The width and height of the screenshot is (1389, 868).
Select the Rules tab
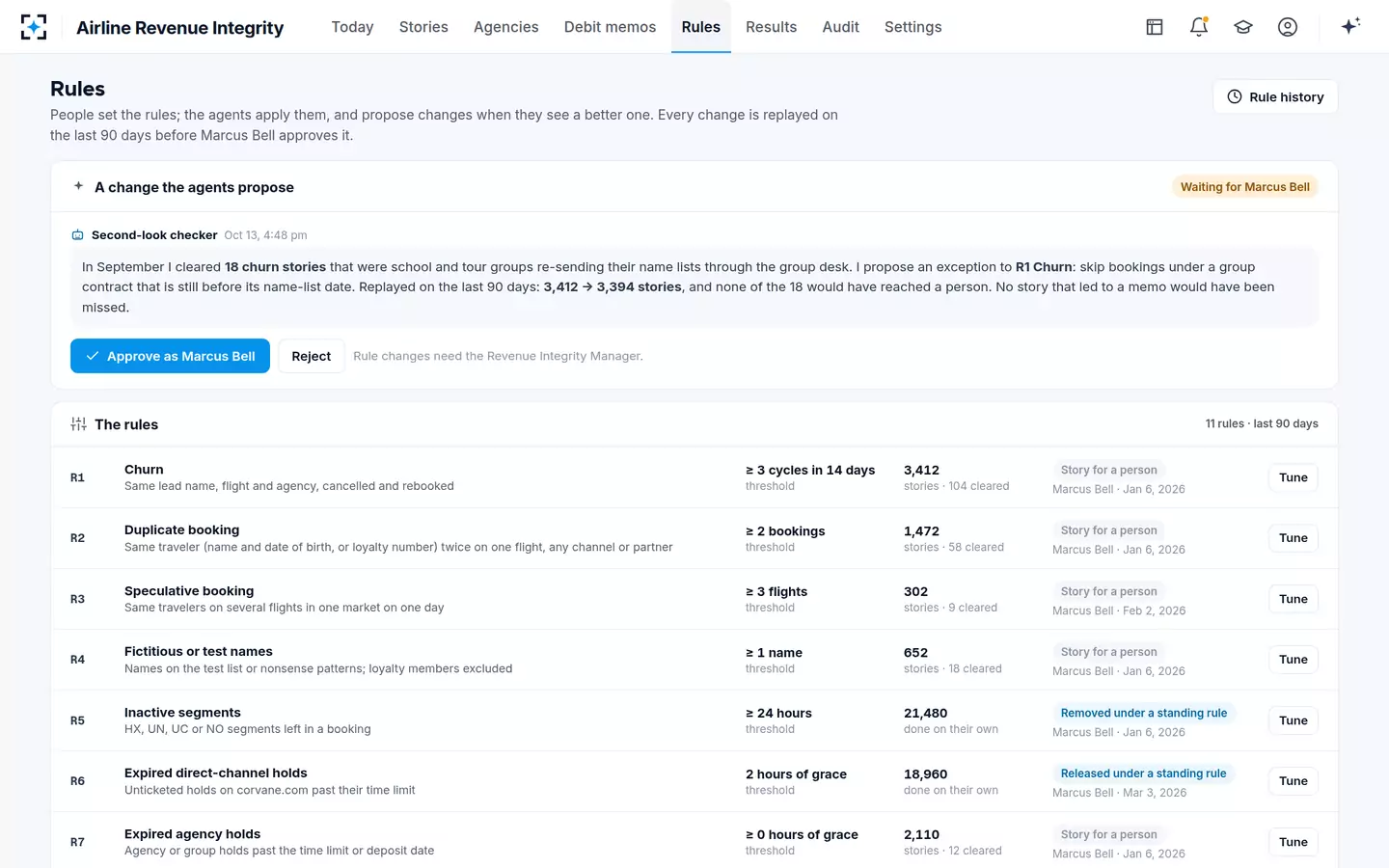701,27
